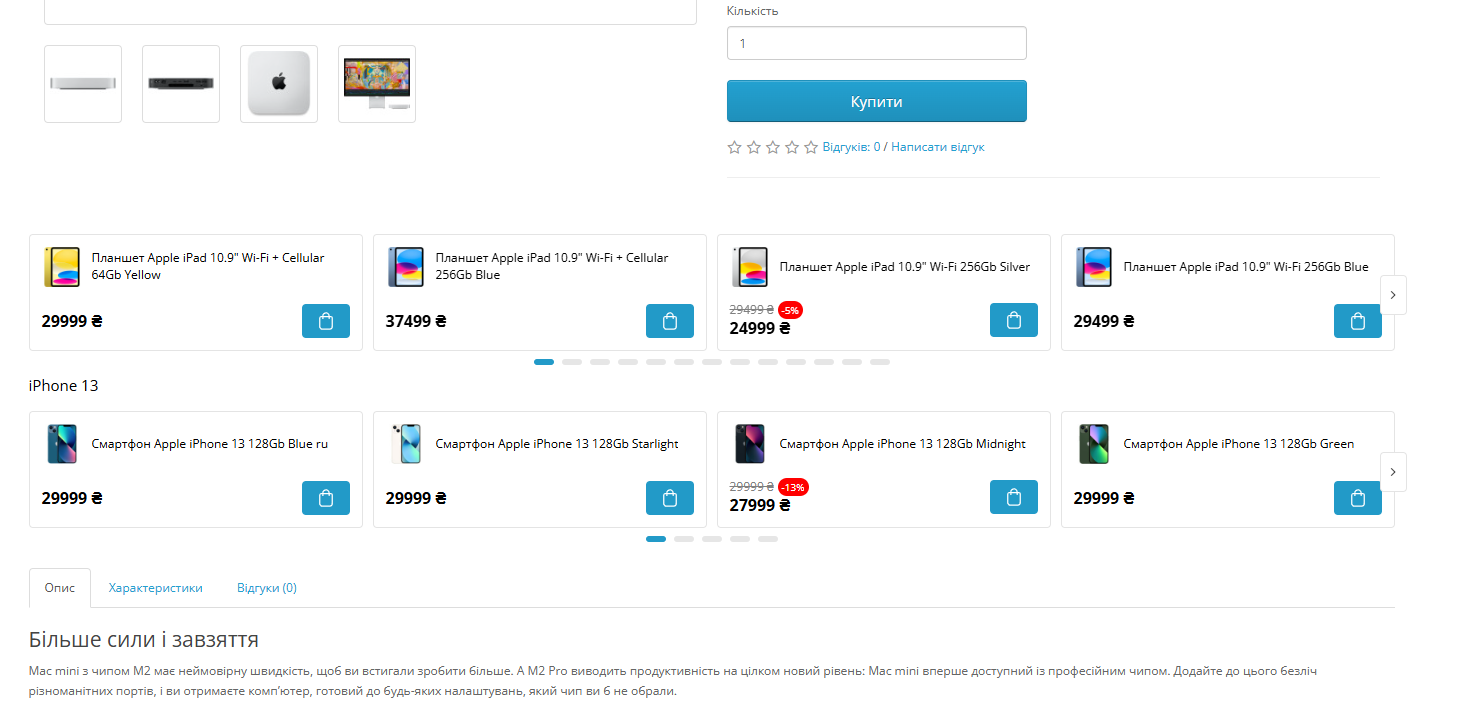The height and width of the screenshot is (709, 1468).
Task: Switch to the Відгуки (0) tab
Action: tap(267, 588)
